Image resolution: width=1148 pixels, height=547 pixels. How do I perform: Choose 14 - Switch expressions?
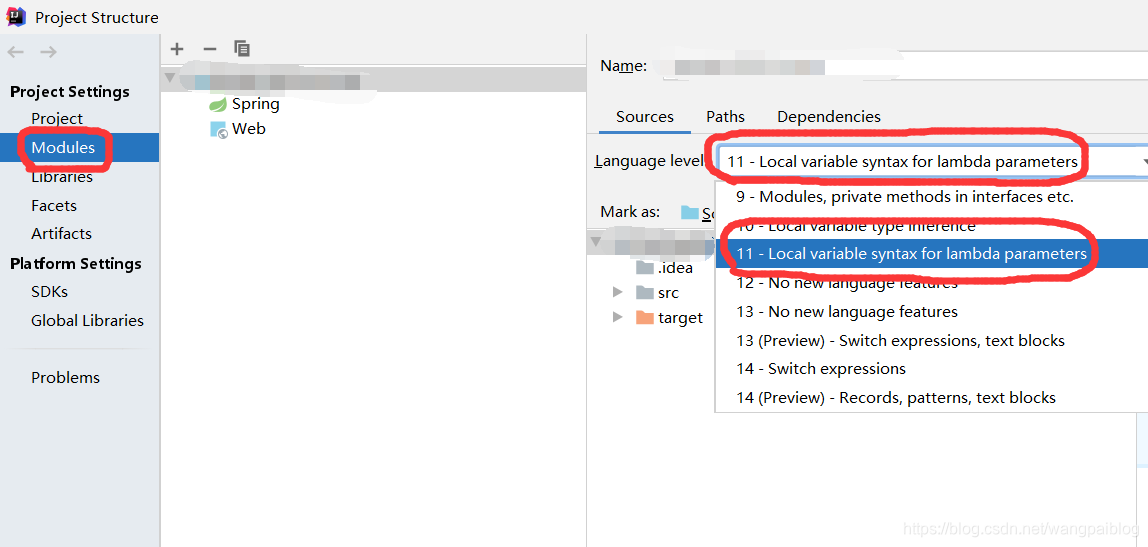(x=931, y=368)
